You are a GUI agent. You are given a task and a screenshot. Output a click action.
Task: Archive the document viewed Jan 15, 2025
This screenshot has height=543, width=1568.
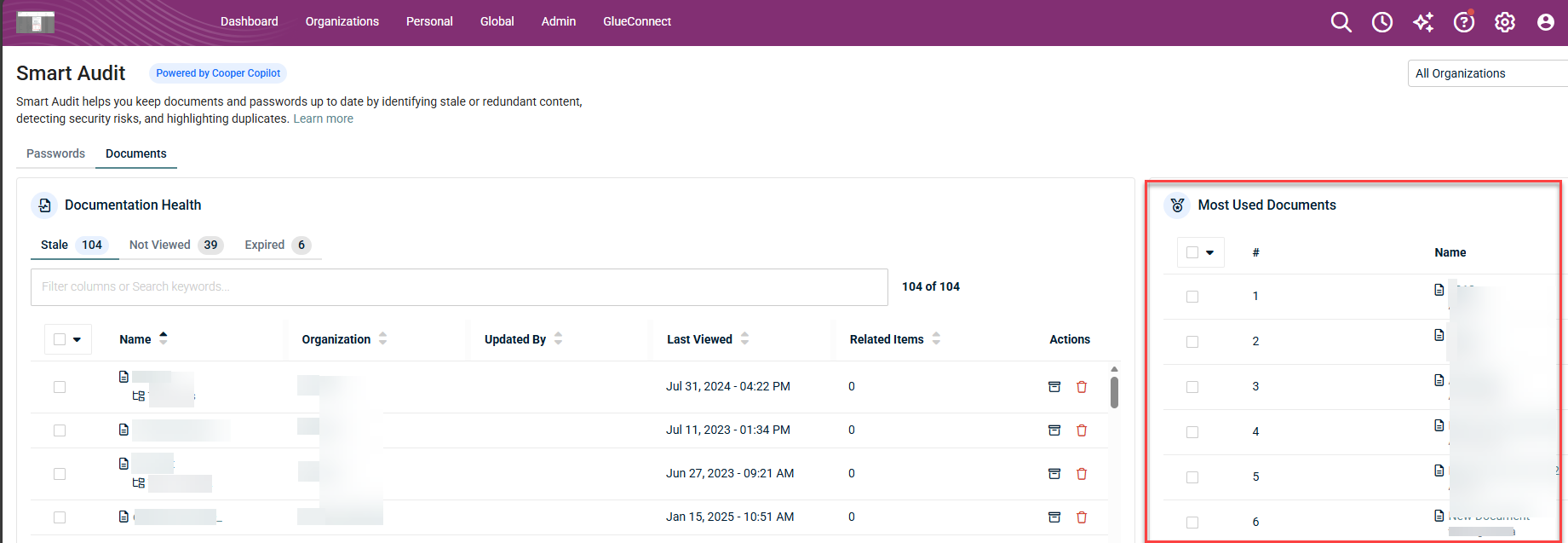[x=1054, y=517]
